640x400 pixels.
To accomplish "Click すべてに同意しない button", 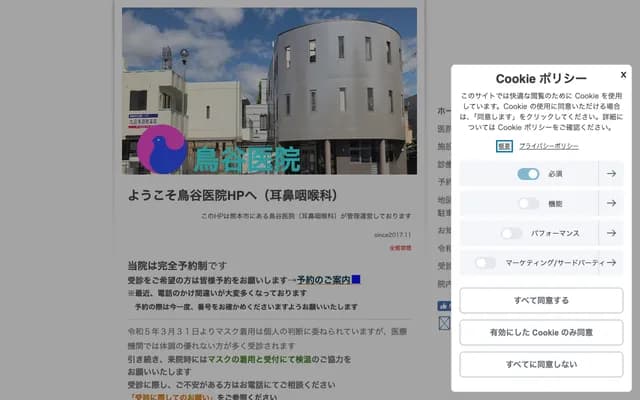I will [x=541, y=364].
